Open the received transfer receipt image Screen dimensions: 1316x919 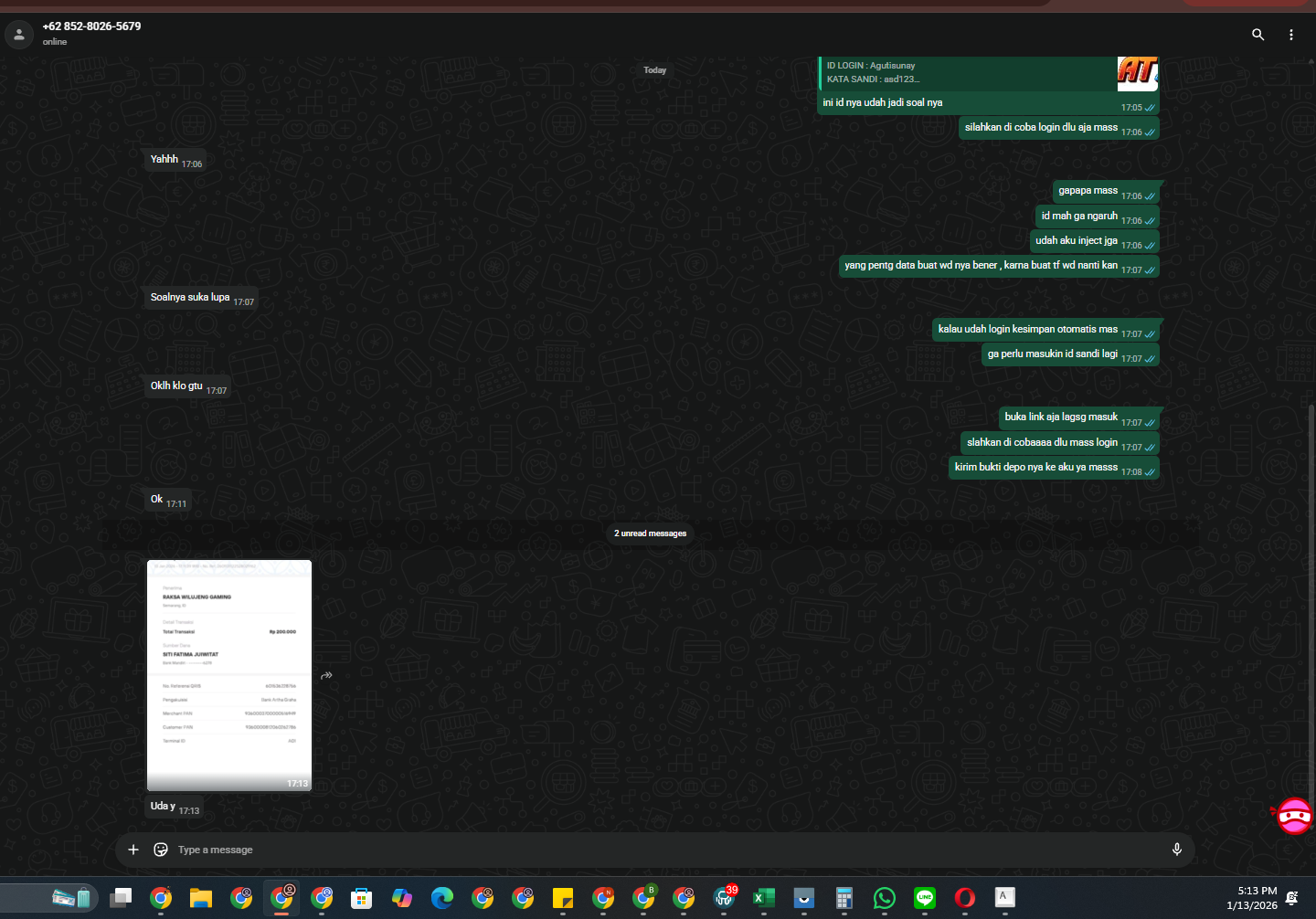coord(229,675)
